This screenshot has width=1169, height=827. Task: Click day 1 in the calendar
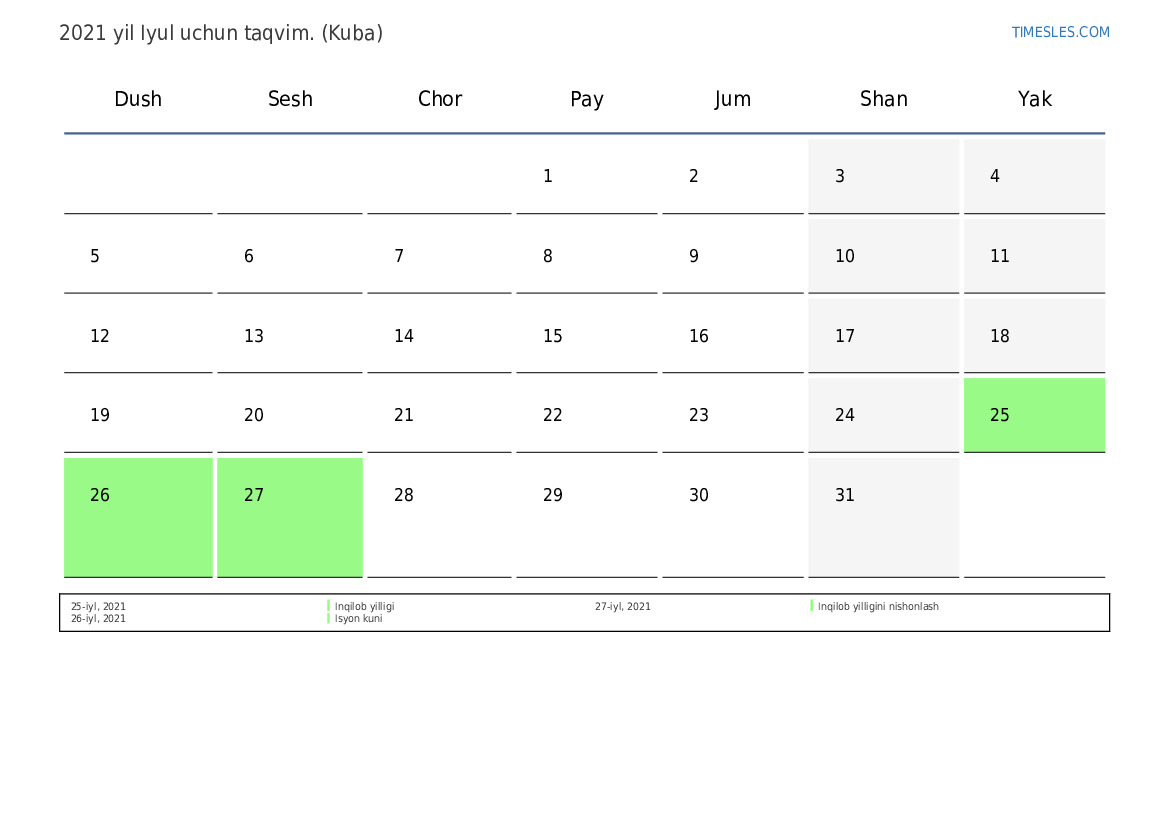click(587, 176)
